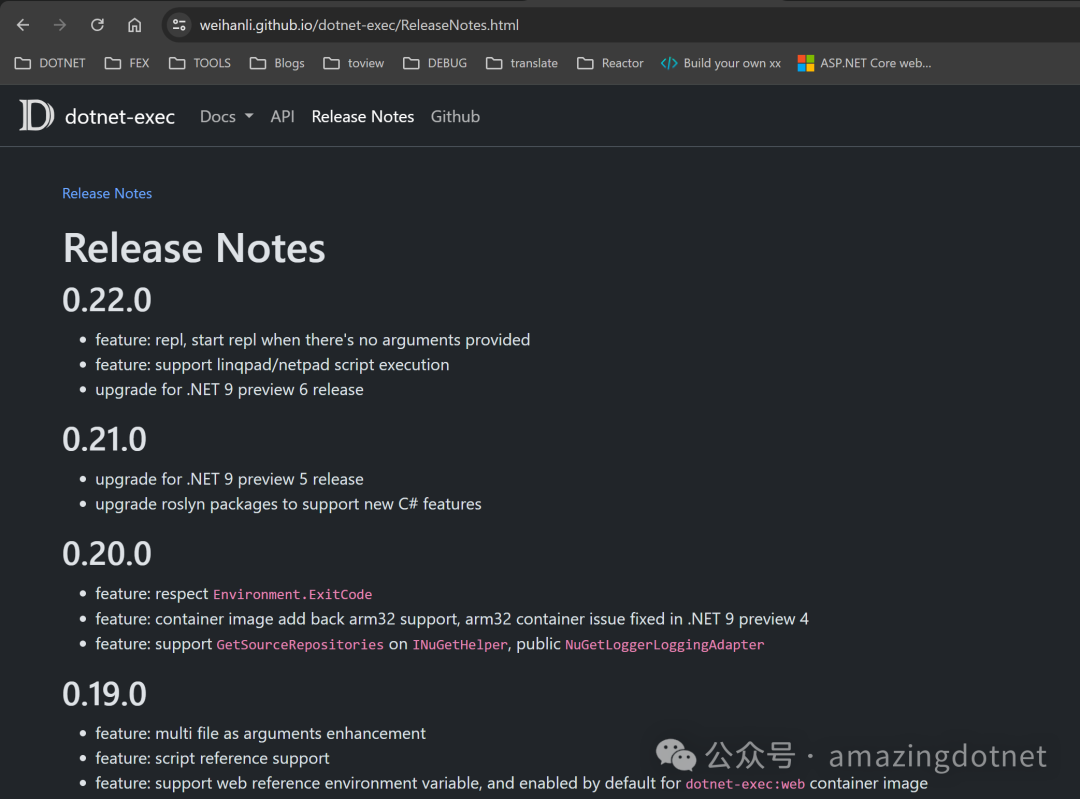Click the Release Notes breadcrumb link

point(107,194)
